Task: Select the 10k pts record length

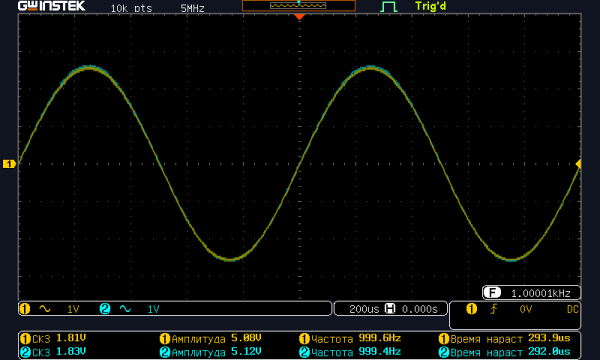Action: [x=131, y=8]
